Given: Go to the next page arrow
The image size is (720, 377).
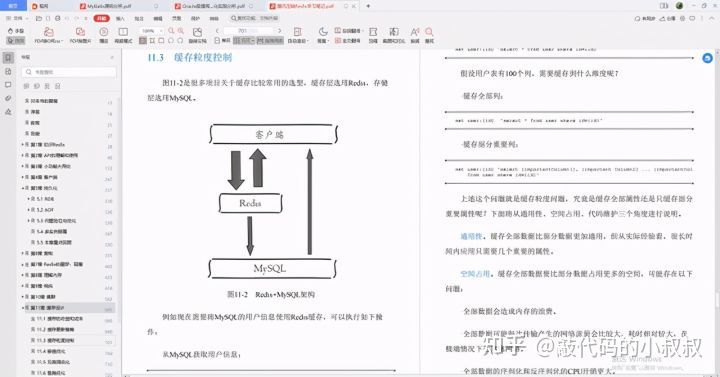Looking at the screenshot, I should point(280,31).
